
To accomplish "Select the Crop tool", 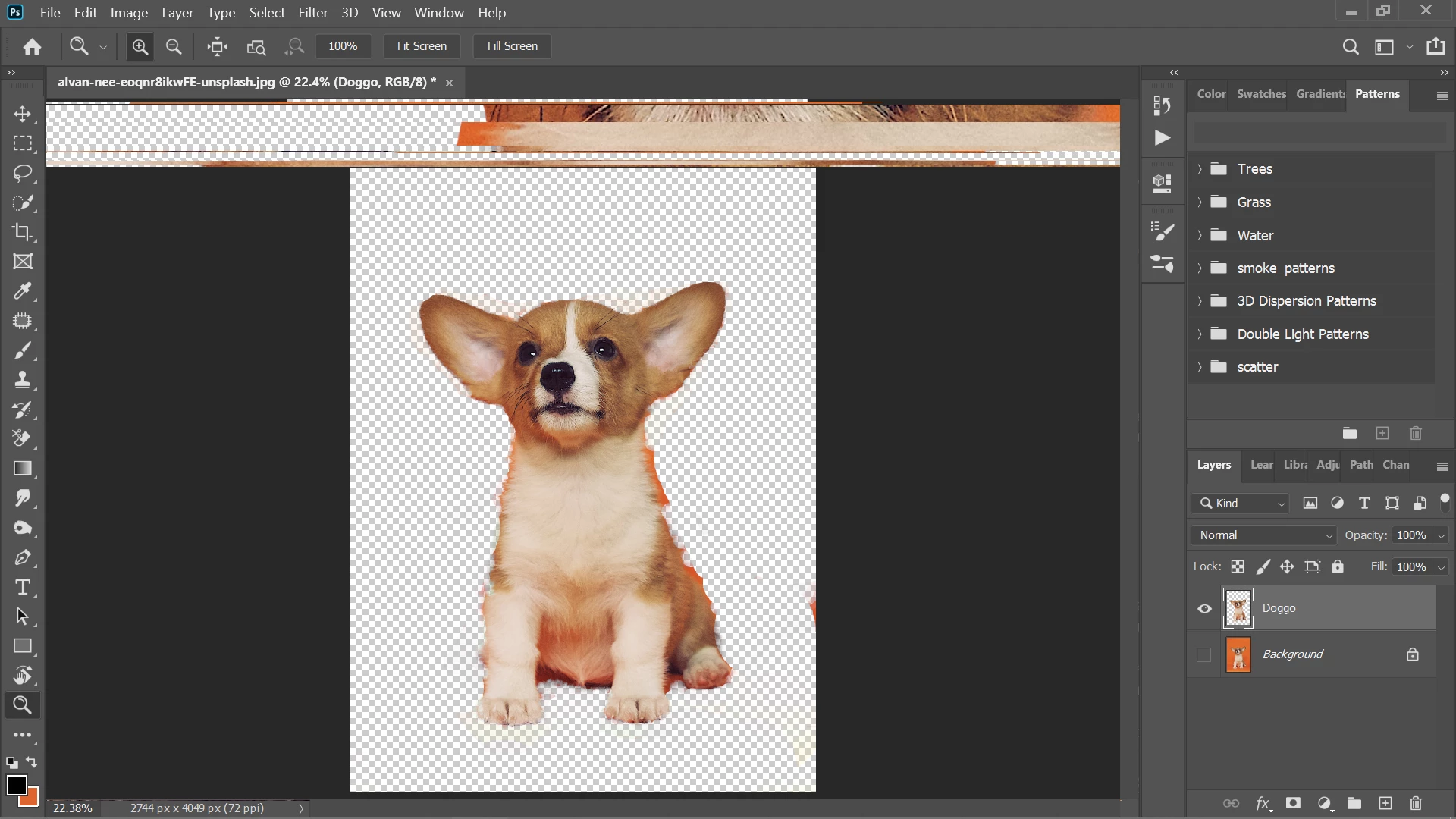I will [x=23, y=232].
